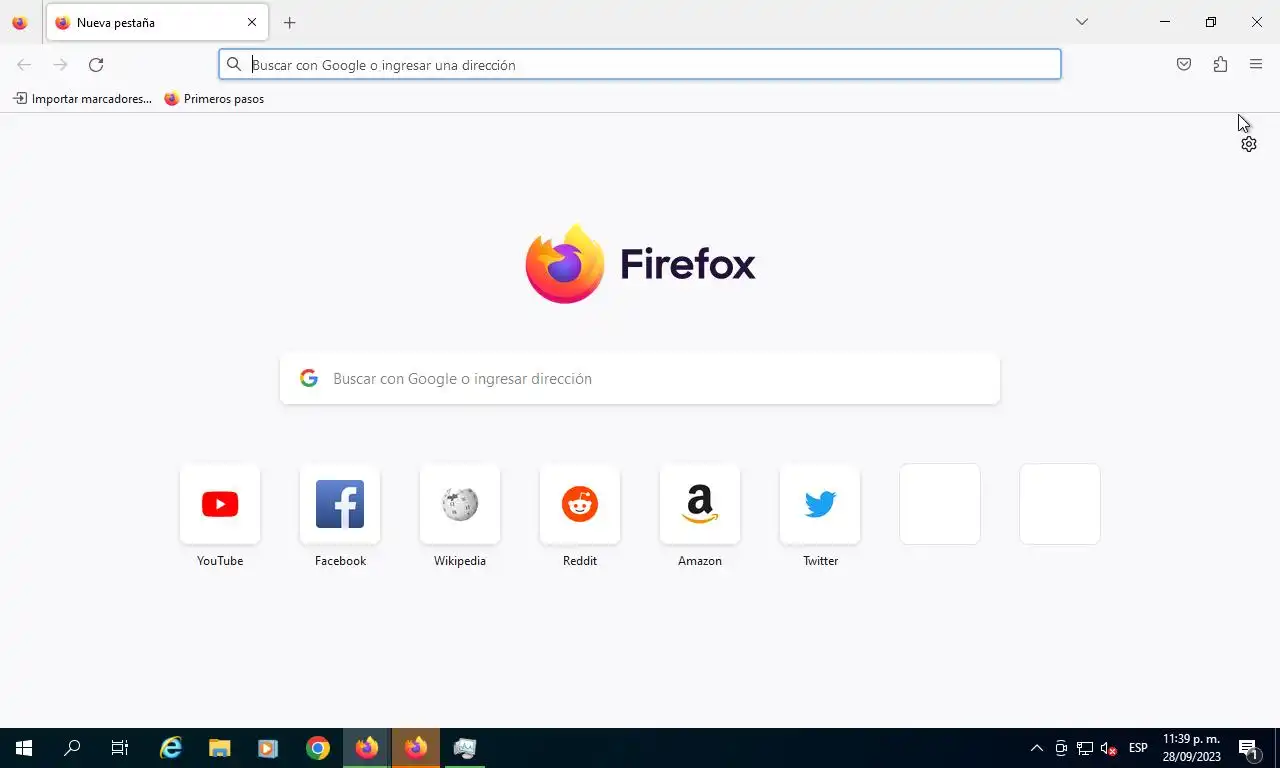Go back one page
The height and width of the screenshot is (768, 1280).
[x=24, y=65]
